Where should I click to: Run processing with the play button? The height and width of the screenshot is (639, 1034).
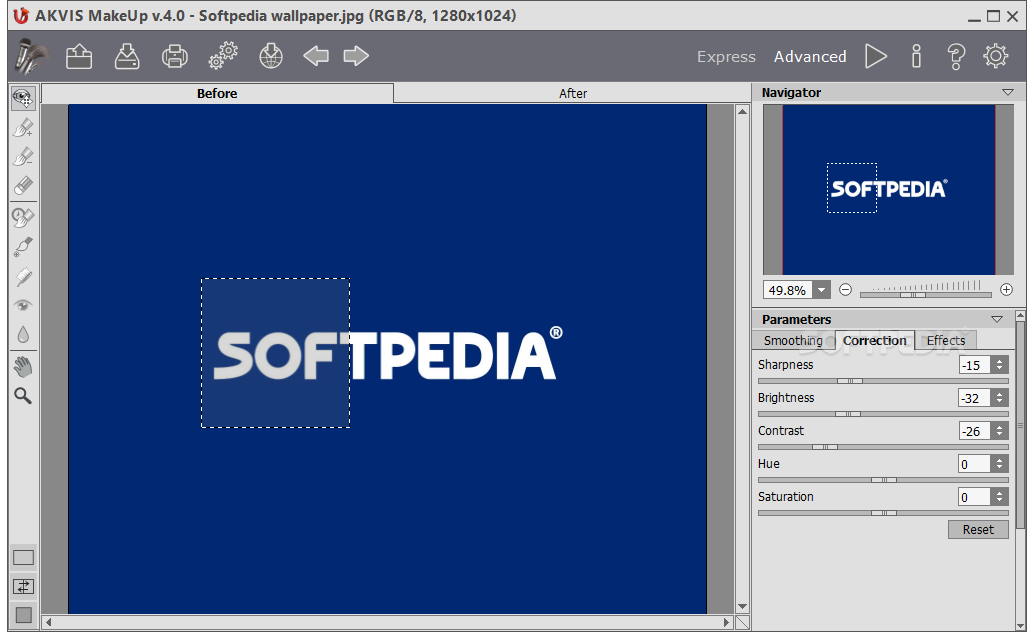click(x=876, y=56)
